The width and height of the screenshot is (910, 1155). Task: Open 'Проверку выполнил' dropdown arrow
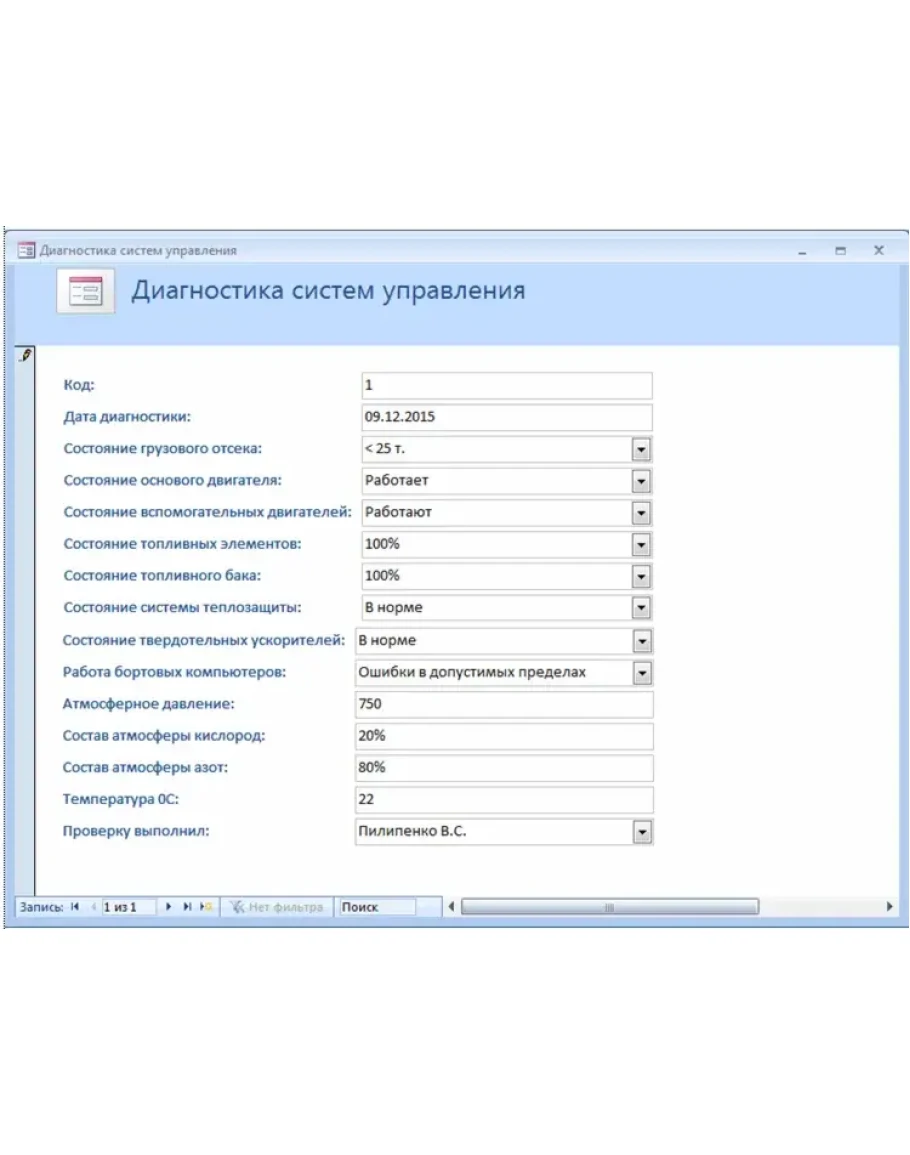(x=642, y=832)
